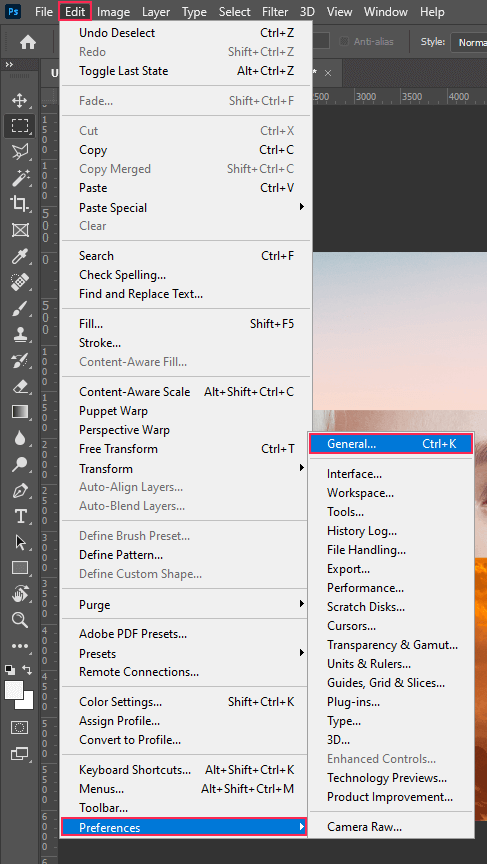Toggle Quick Mask mode
Screen dimensions: 487x864
coord(20,727)
